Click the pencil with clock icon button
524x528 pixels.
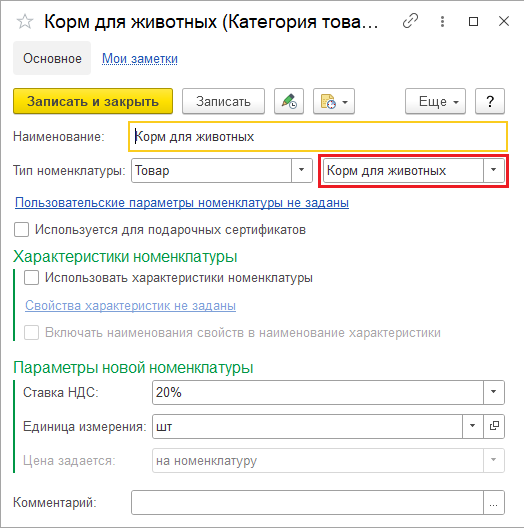[x=289, y=101]
